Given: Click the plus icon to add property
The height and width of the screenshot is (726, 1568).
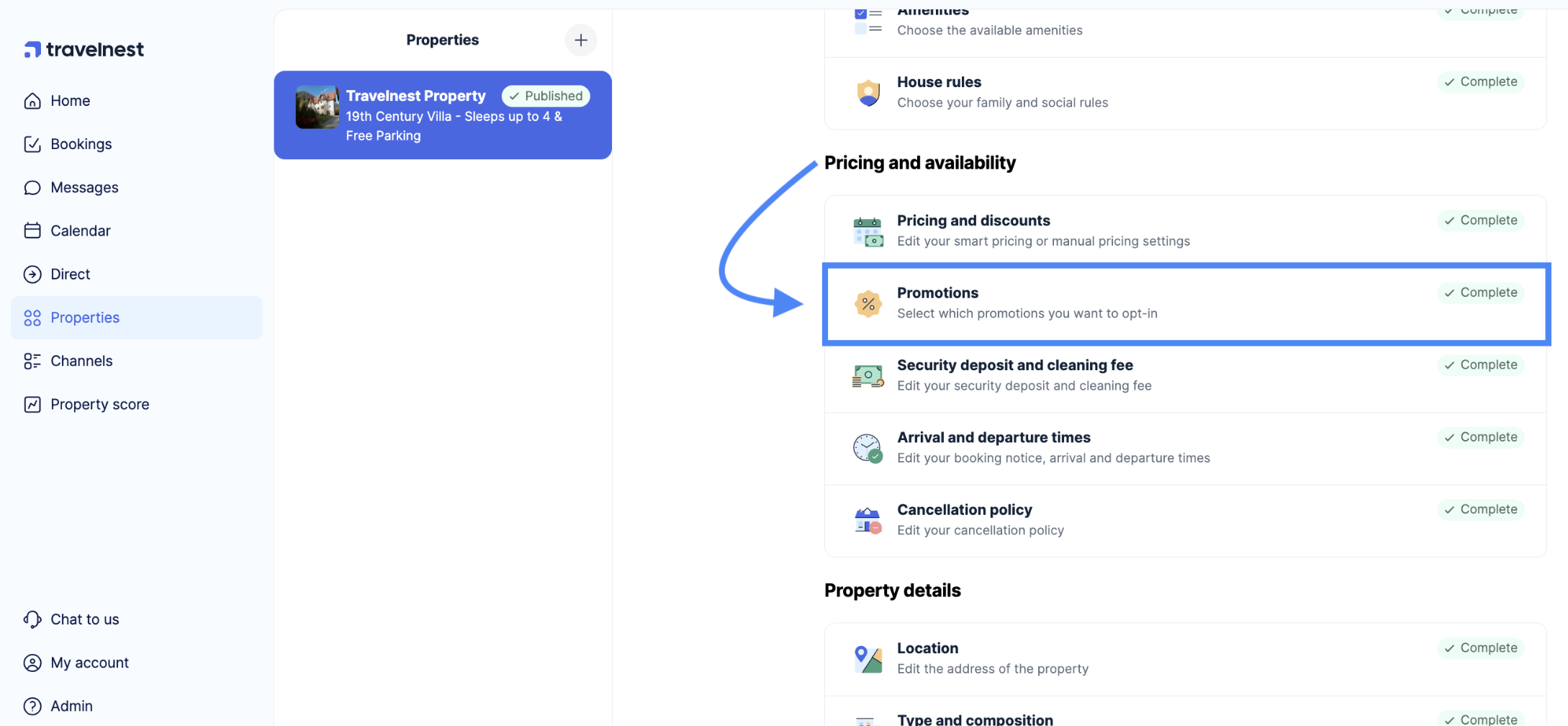Looking at the screenshot, I should click(x=580, y=40).
